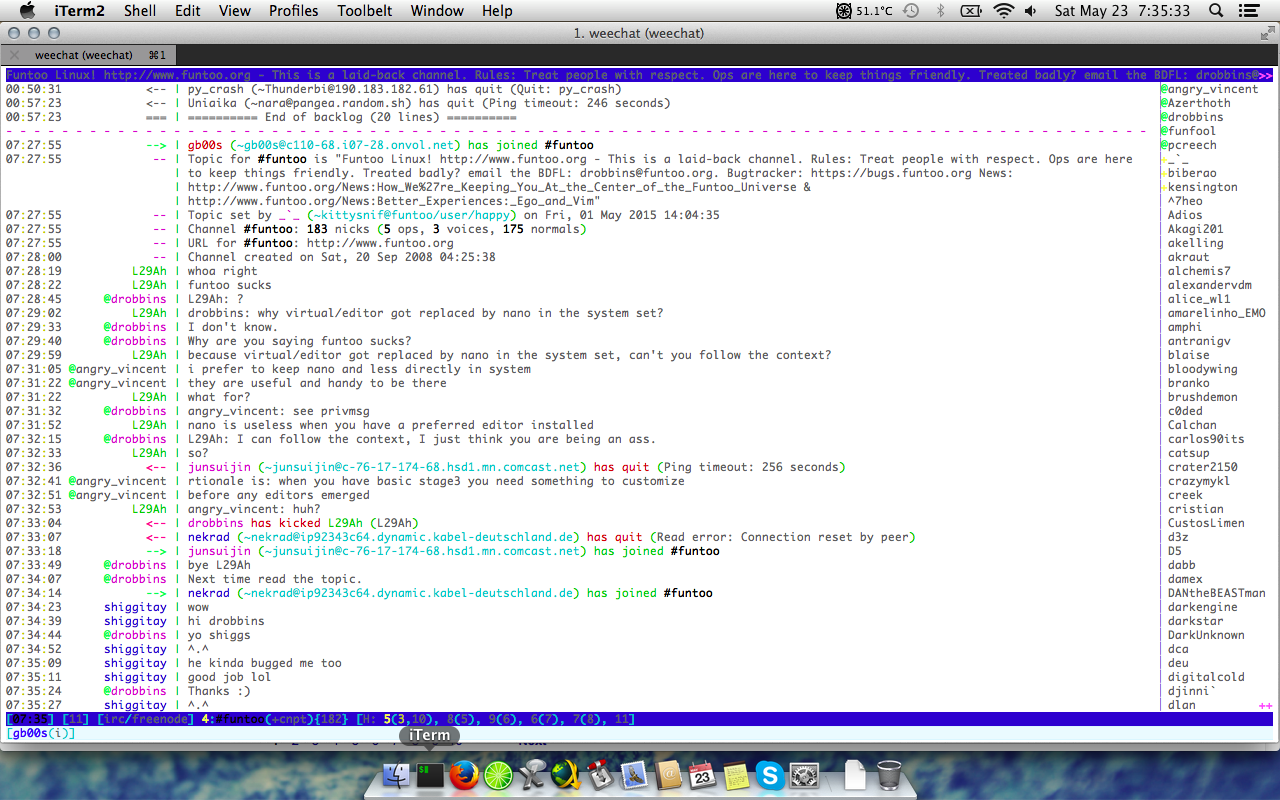This screenshot has width=1280, height=800.
Task: Click the menu bar date and time
Action: pos(1122,11)
